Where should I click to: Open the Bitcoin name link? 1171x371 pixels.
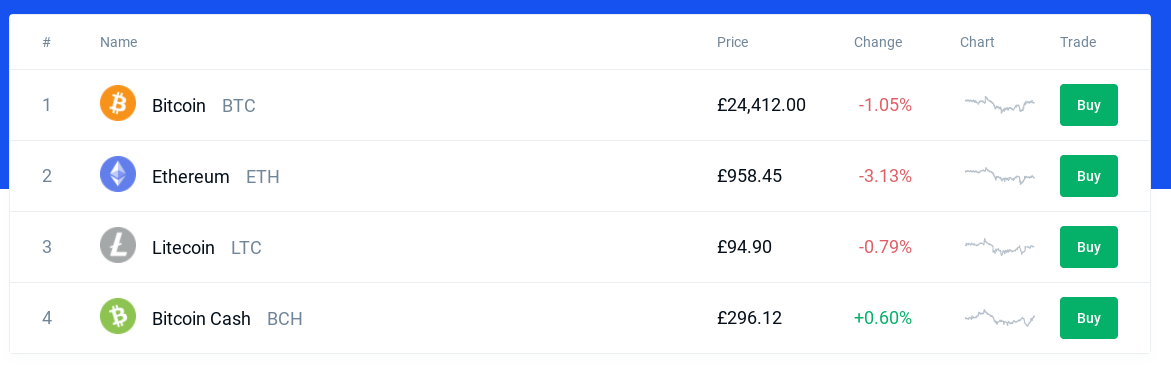[x=178, y=105]
